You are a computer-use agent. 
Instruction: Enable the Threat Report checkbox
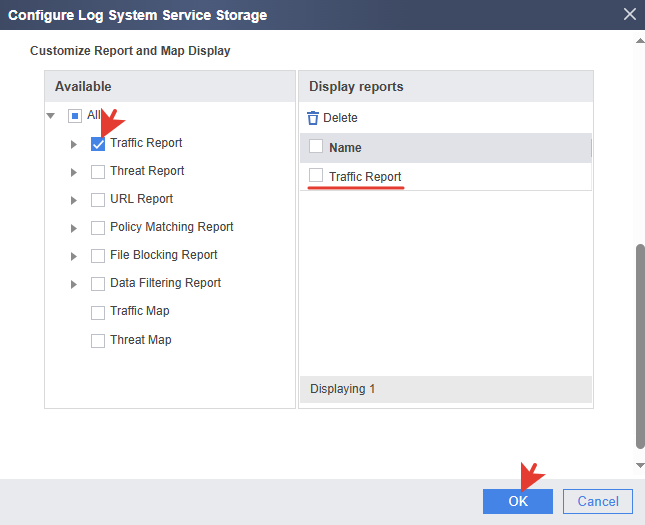point(98,172)
